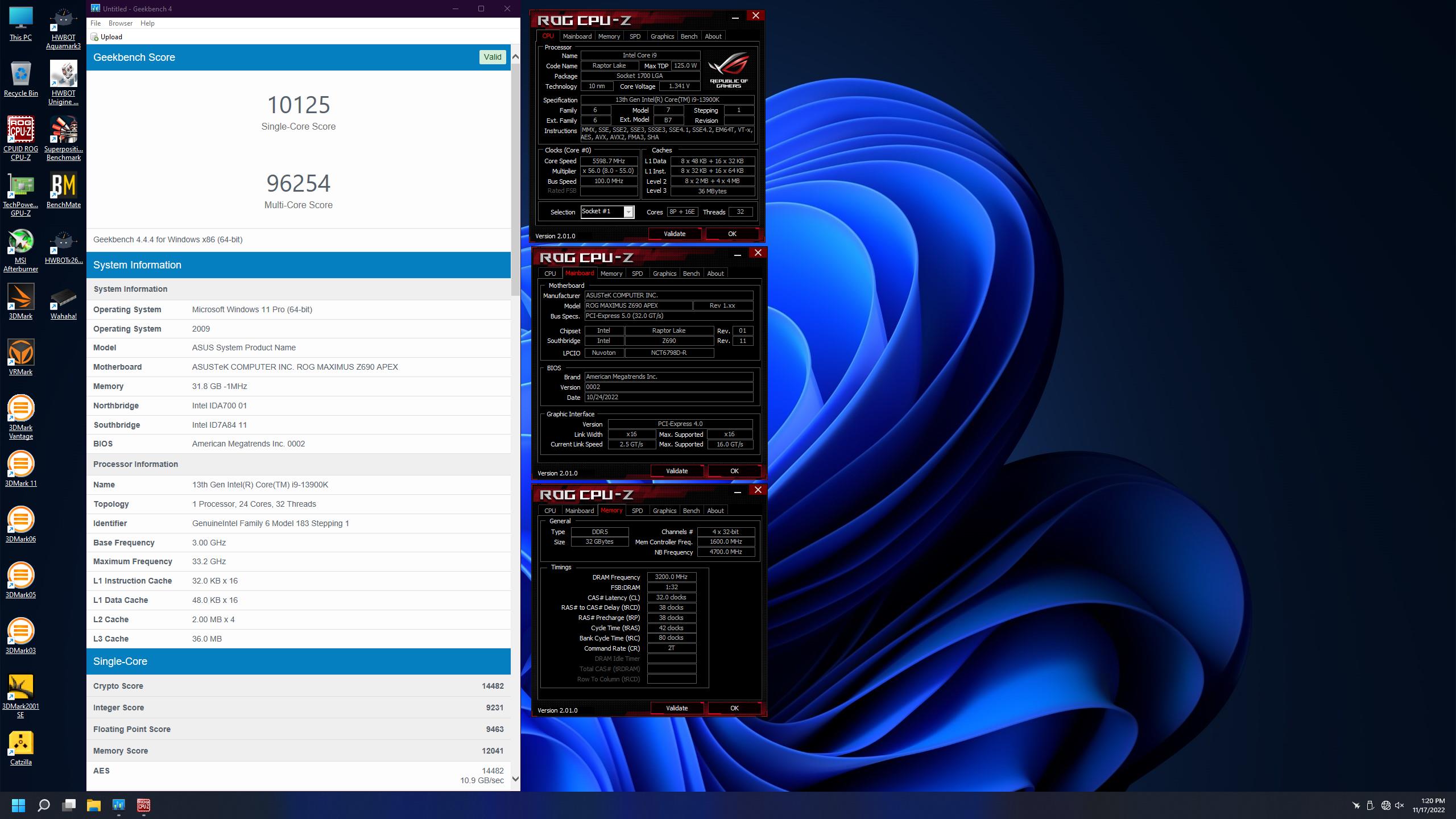Select Graphics tab in top CPU-Z window
This screenshot has width=1456, height=819.
pyautogui.click(x=662, y=36)
